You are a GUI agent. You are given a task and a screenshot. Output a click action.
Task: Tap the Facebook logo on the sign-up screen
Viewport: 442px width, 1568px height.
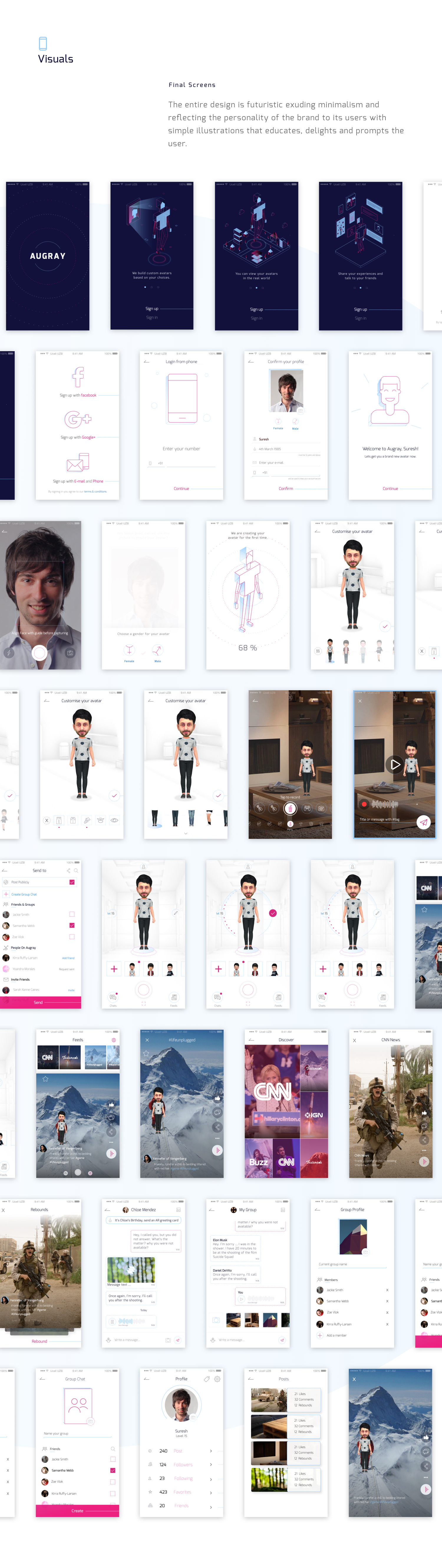point(78,377)
